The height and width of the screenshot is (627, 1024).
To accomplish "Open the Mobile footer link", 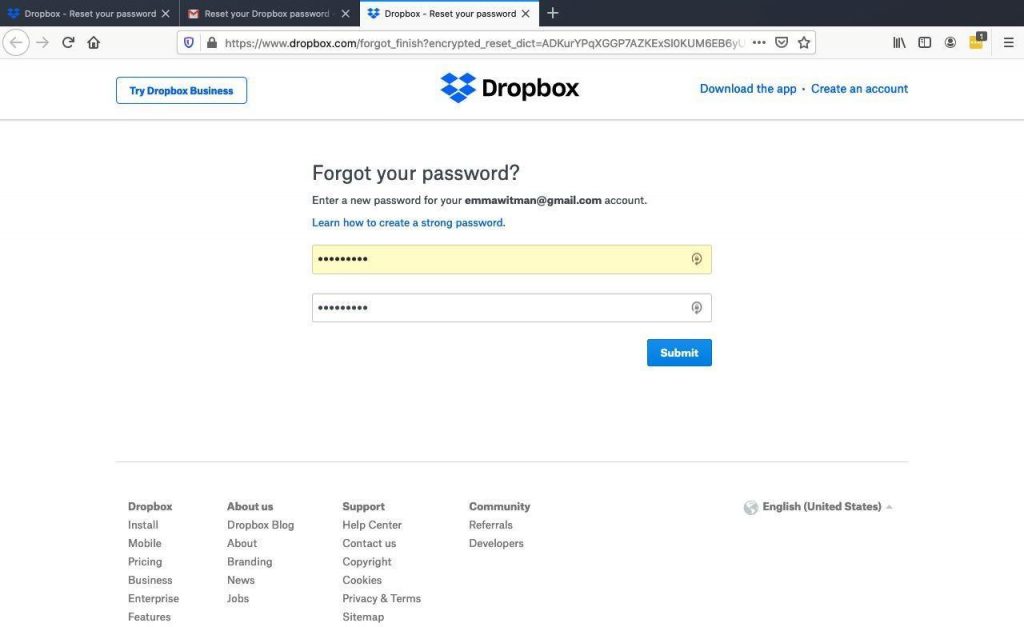I will pyautogui.click(x=144, y=543).
